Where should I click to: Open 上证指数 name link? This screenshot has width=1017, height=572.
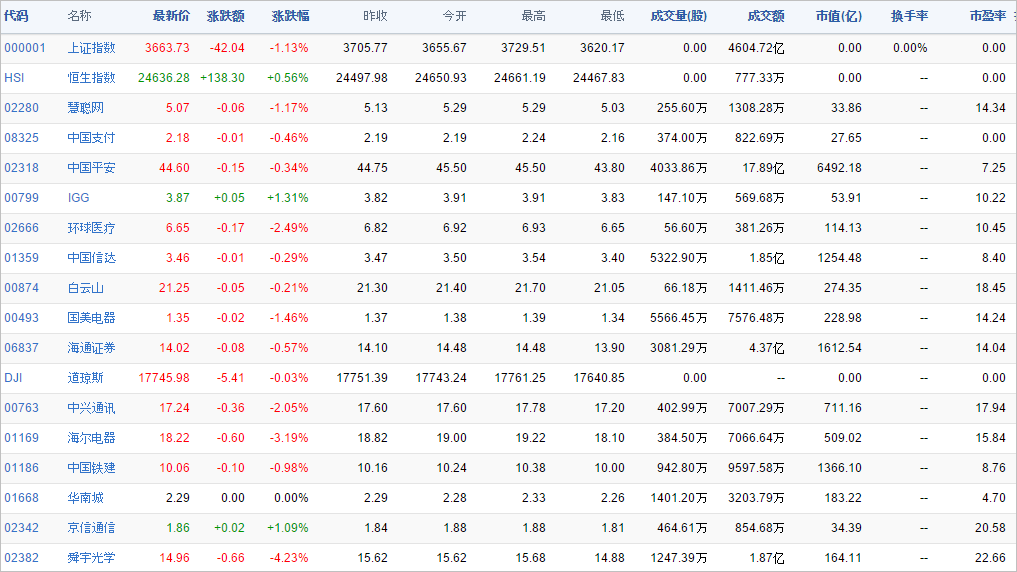click(91, 48)
